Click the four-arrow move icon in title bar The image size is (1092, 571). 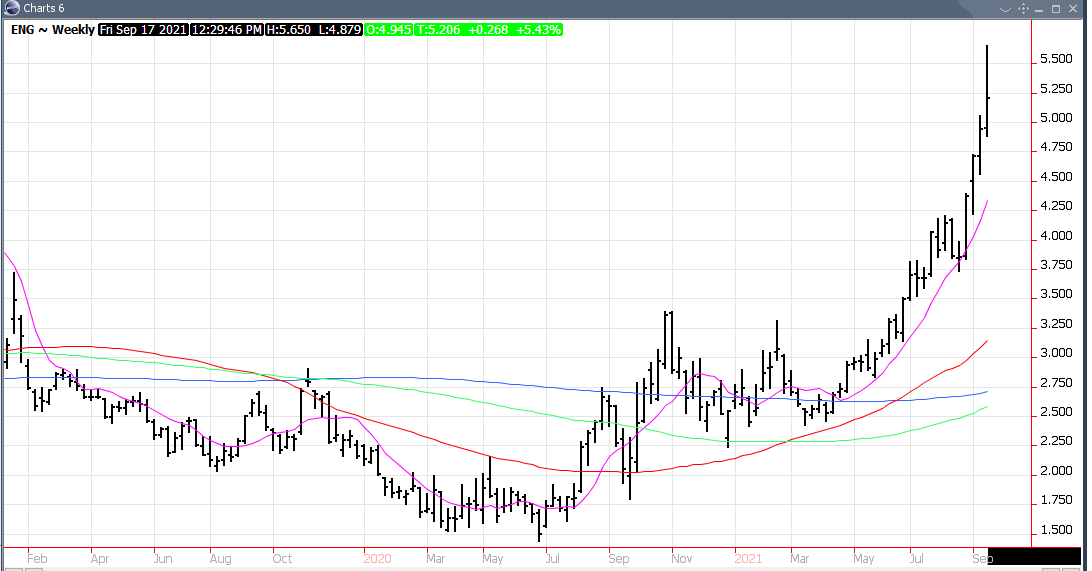click(x=1023, y=8)
